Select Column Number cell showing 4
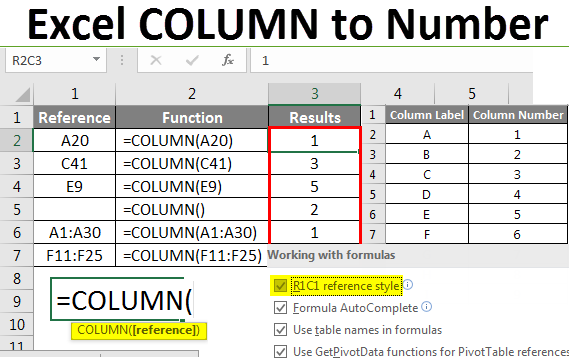569x362 pixels. [518, 194]
